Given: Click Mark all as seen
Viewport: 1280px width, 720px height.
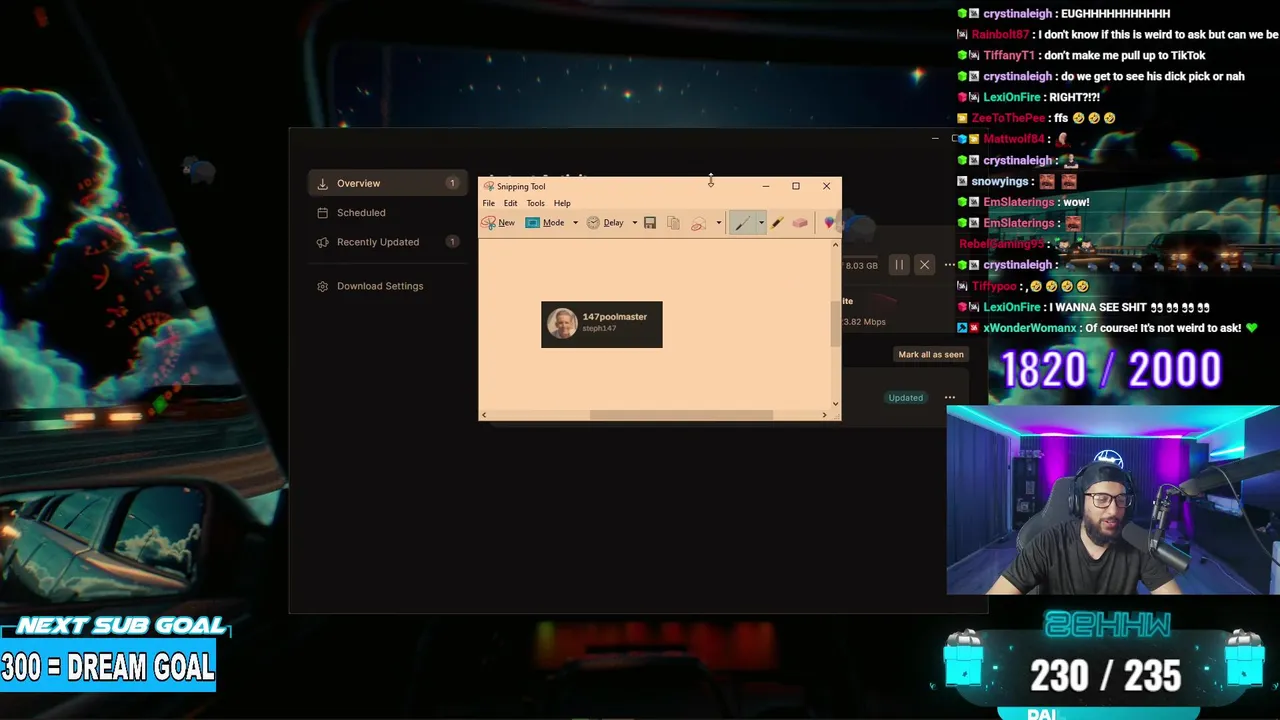Looking at the screenshot, I should pyautogui.click(x=931, y=354).
